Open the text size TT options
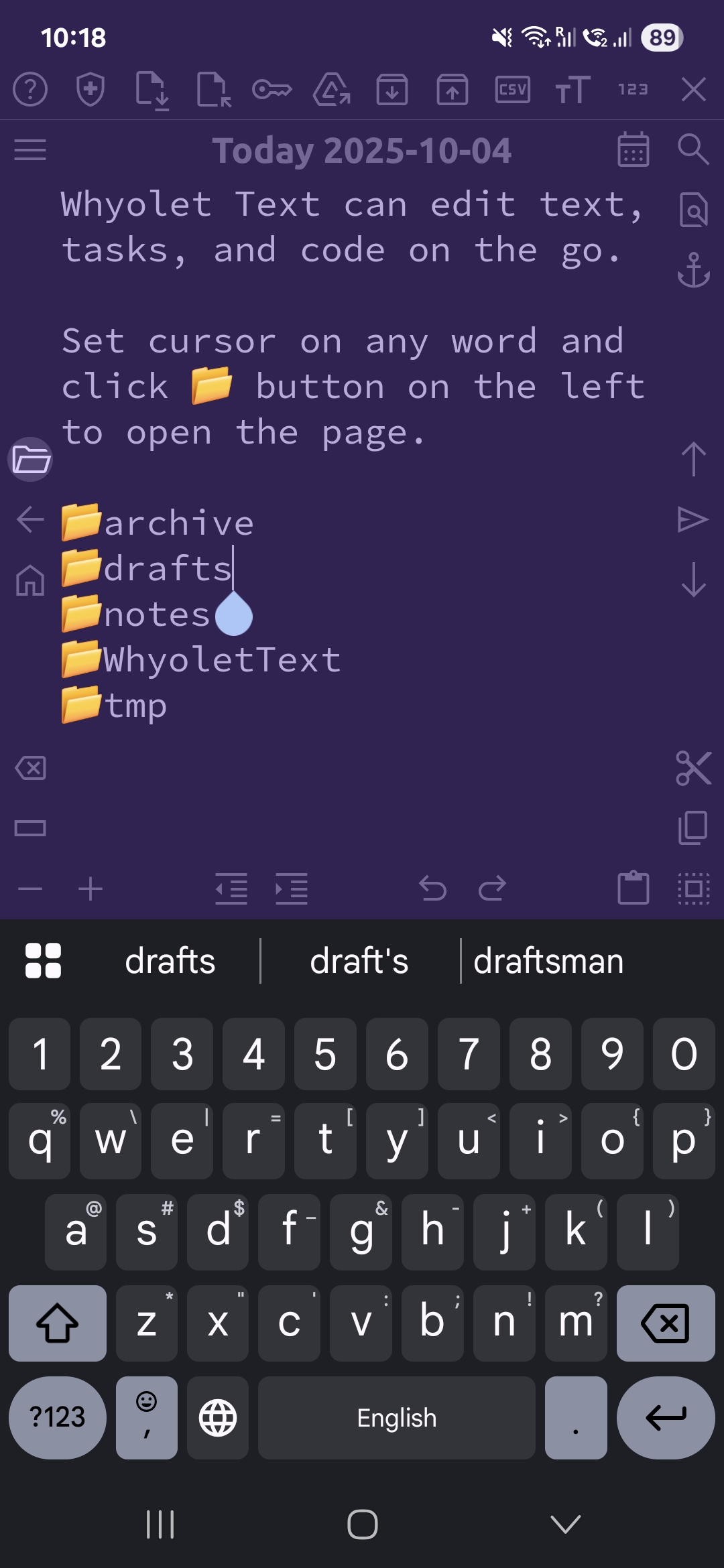 click(x=573, y=90)
